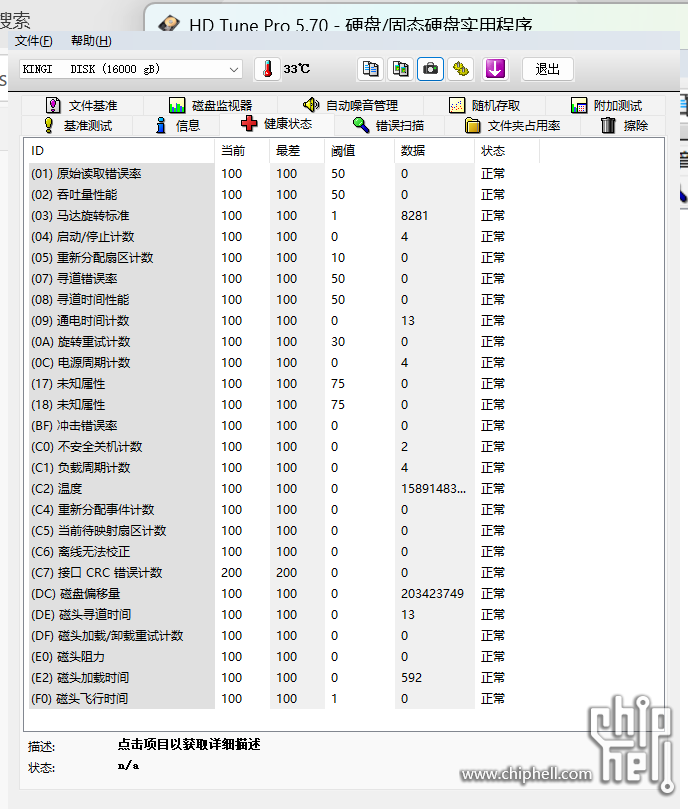Screen dimensions: 688x809
Task: Select the (09) 通电时间计数 row
Action: [284, 321]
